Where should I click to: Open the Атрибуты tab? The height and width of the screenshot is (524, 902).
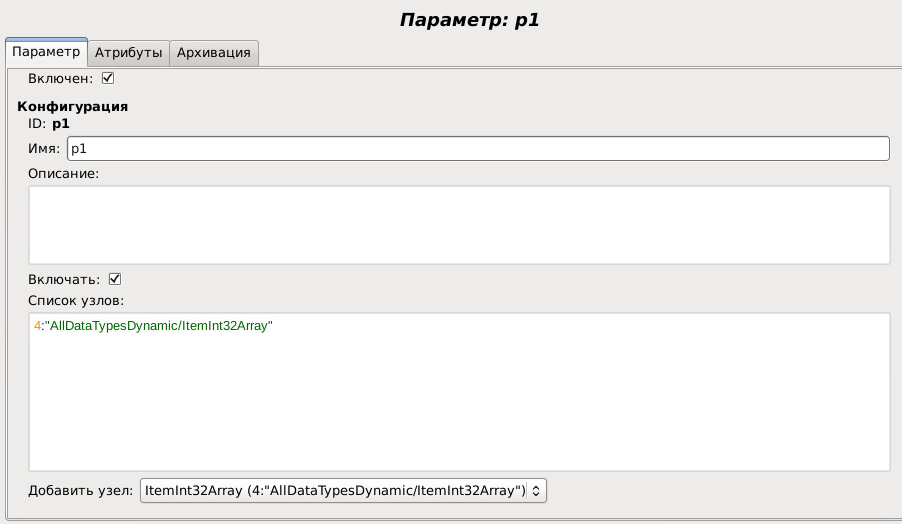tap(128, 53)
